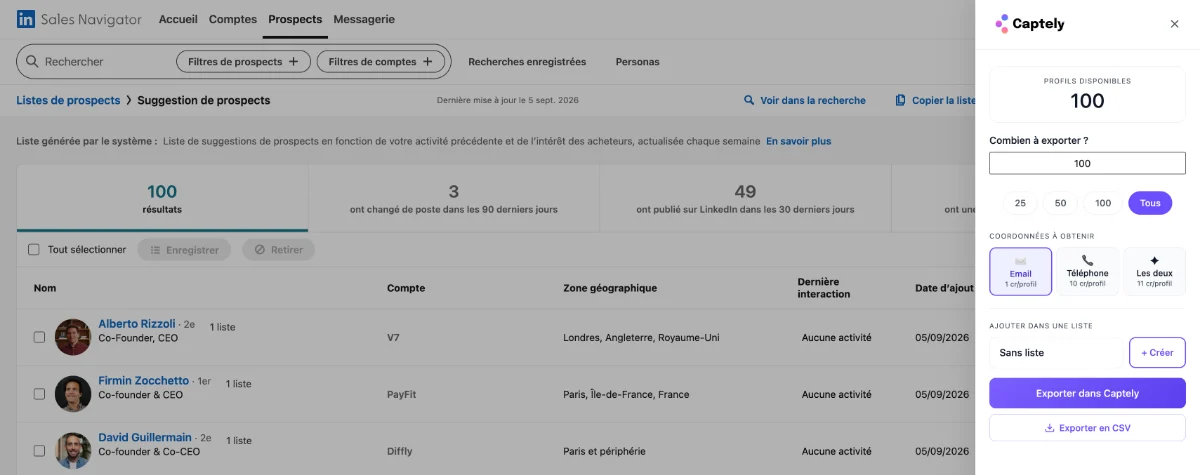1200x475 pixels.
Task: Click 1 liste next to David Guillermain
Action: click(x=240, y=440)
